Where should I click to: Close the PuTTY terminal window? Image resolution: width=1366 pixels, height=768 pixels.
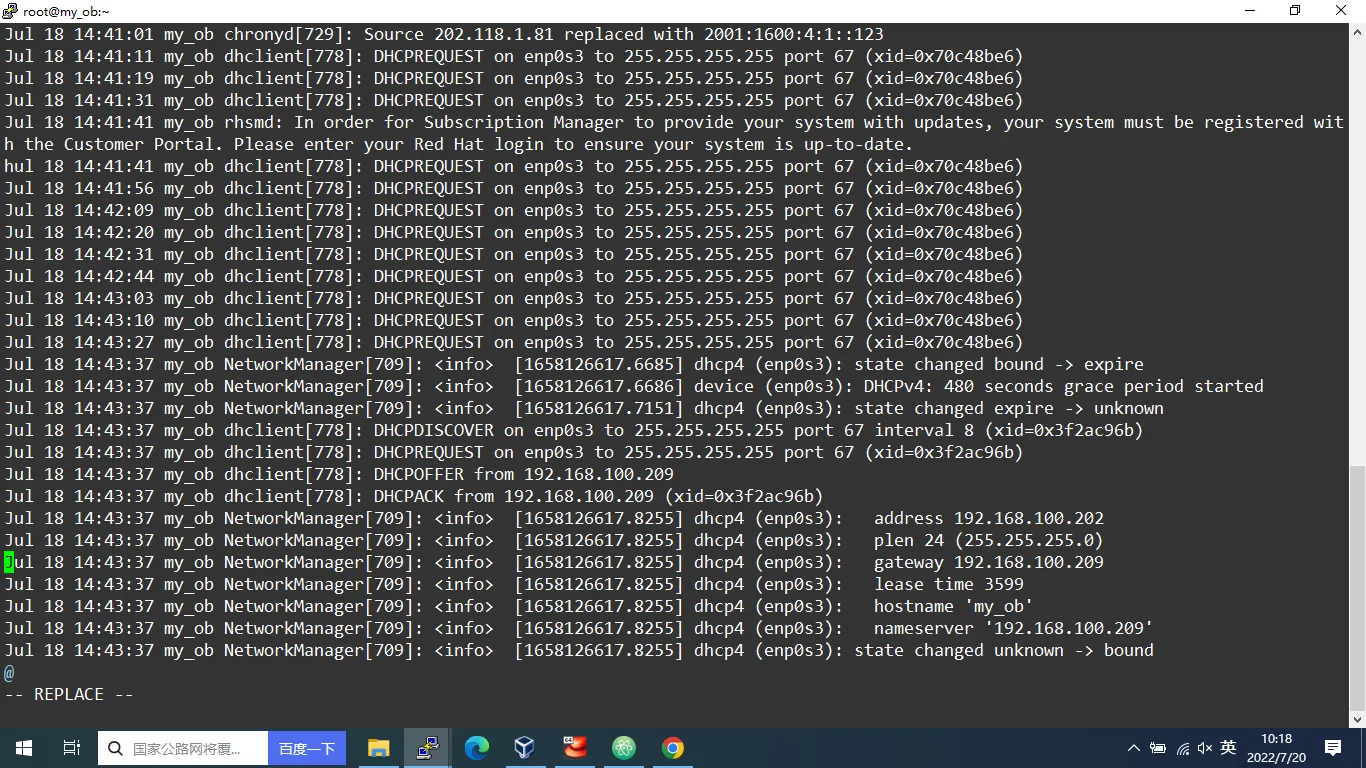click(1342, 11)
